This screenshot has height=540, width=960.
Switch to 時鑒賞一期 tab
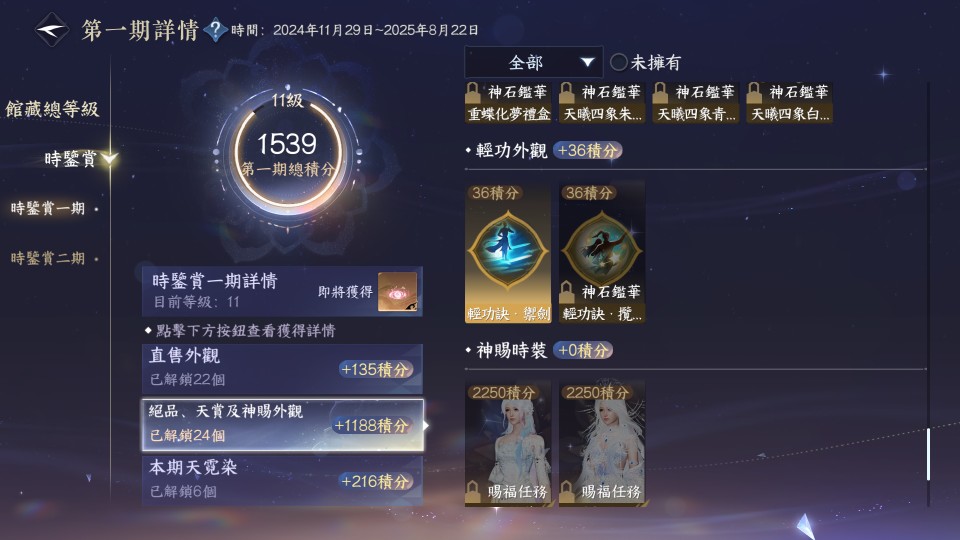coord(48,208)
